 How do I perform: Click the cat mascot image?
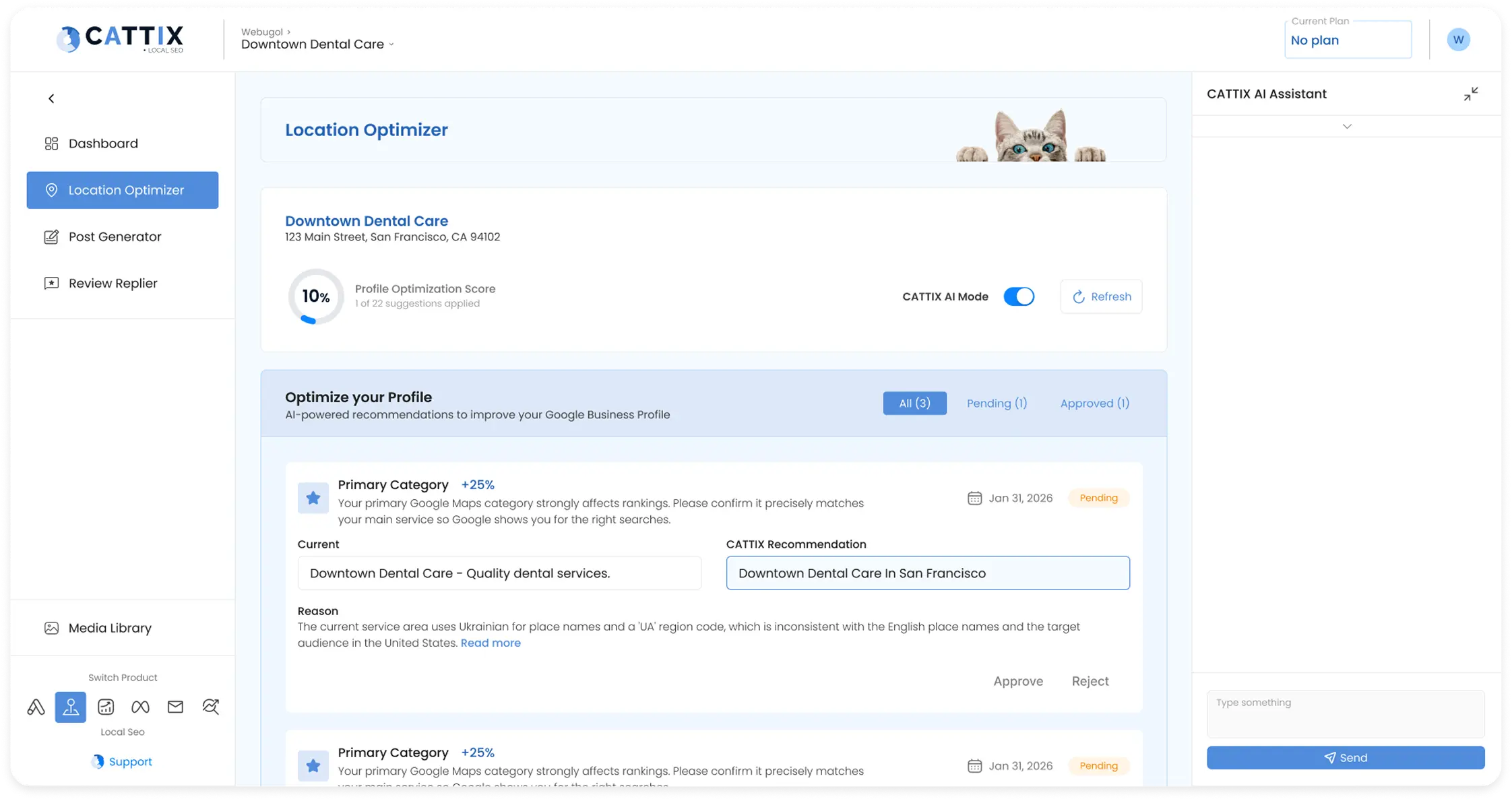1030,135
